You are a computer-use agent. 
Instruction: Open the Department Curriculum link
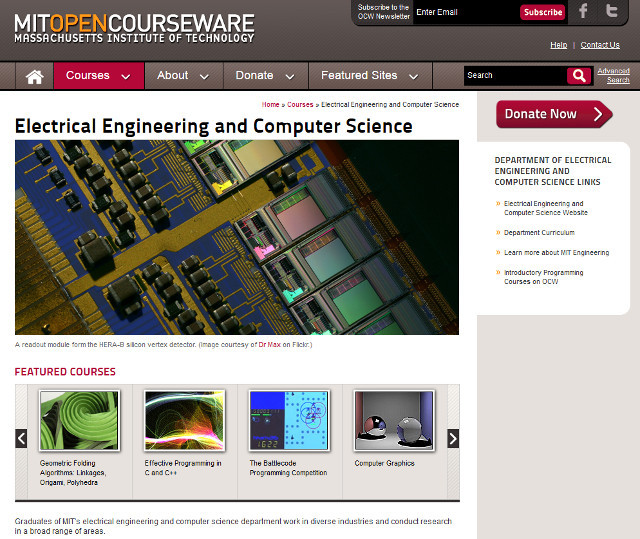(539, 233)
